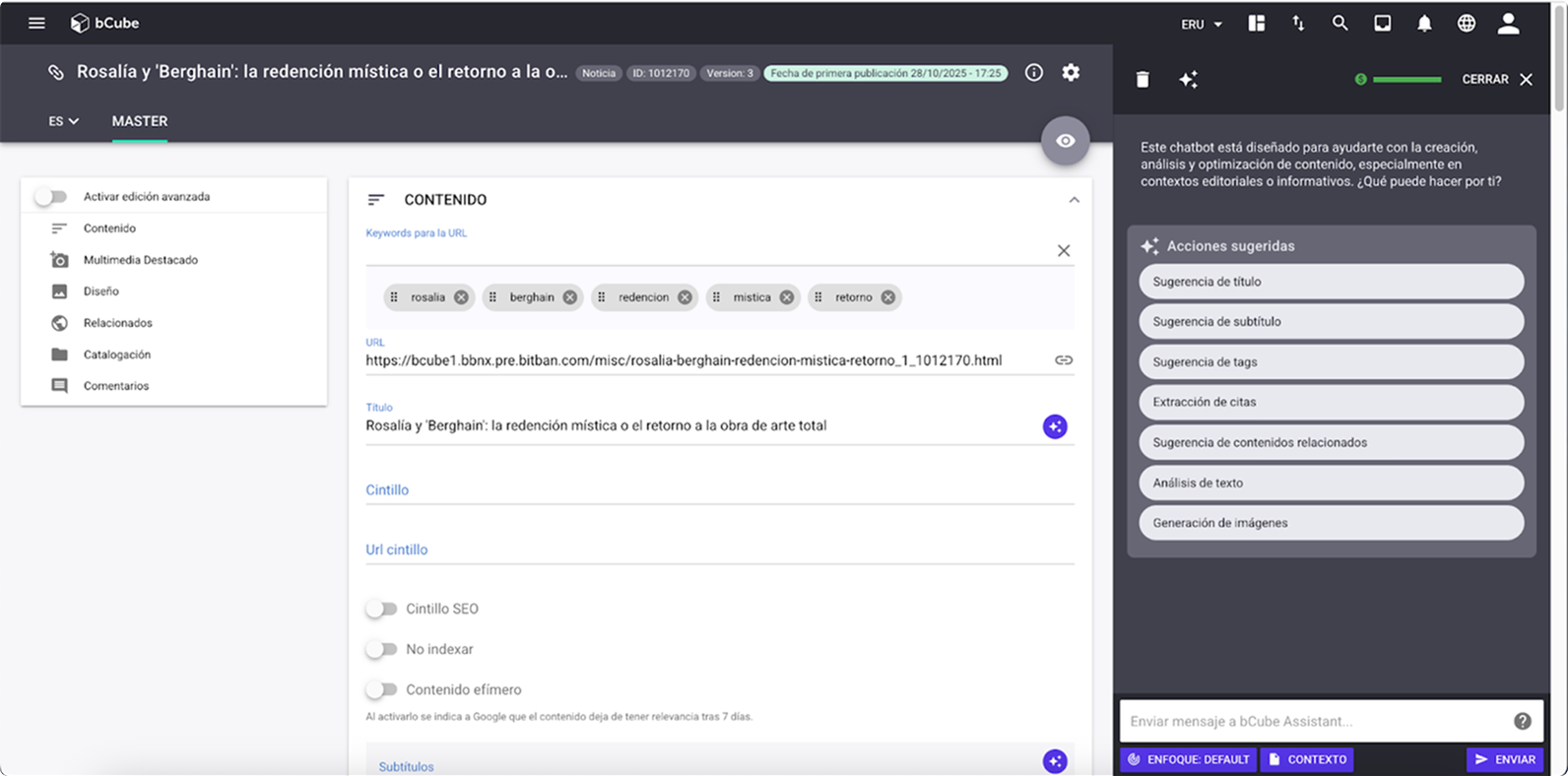Viewport: 1568px width, 776px height.
Task: Click Análisis de texto action
Action: pyautogui.click(x=1332, y=483)
